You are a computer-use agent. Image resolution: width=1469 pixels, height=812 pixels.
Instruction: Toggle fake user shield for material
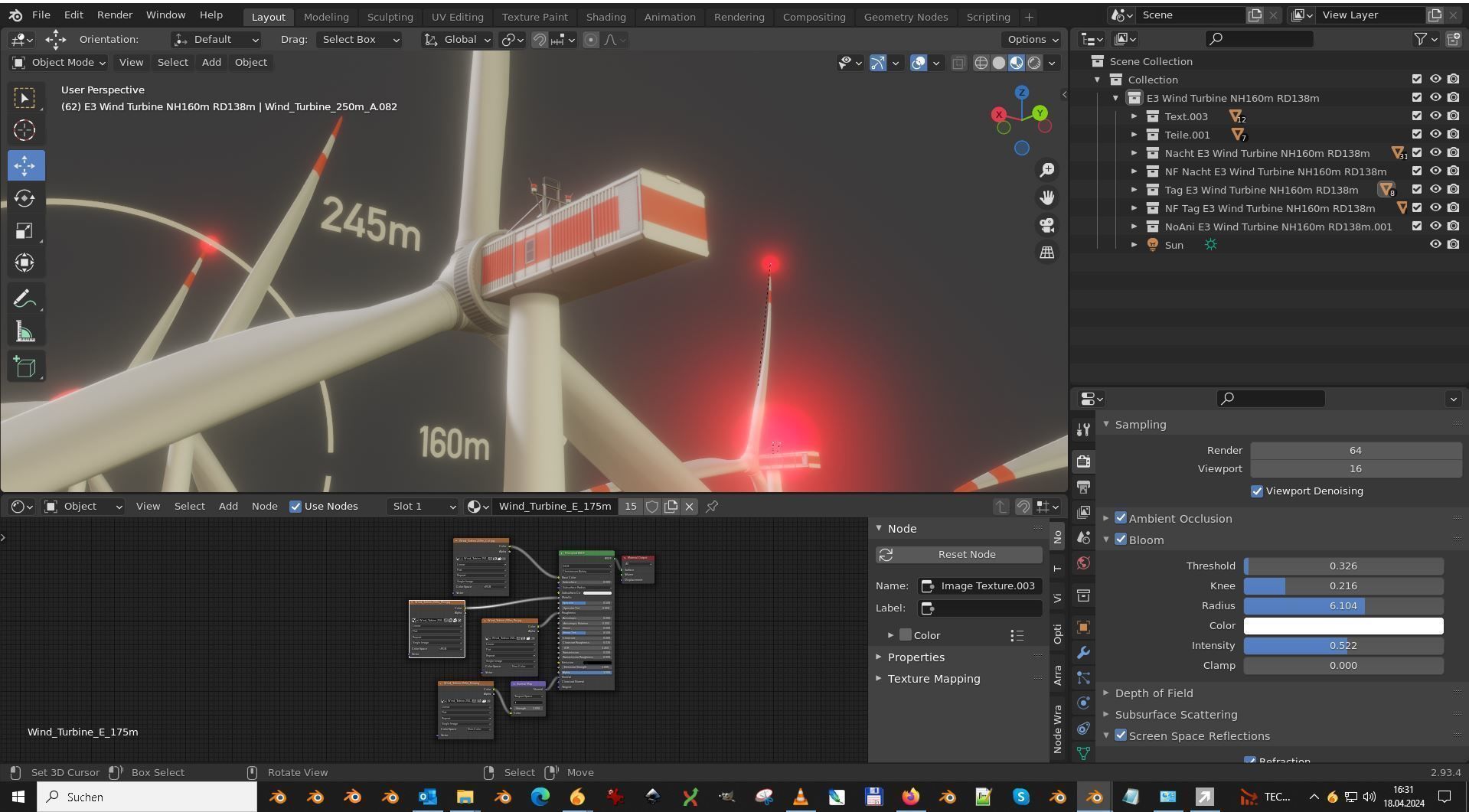pos(651,507)
